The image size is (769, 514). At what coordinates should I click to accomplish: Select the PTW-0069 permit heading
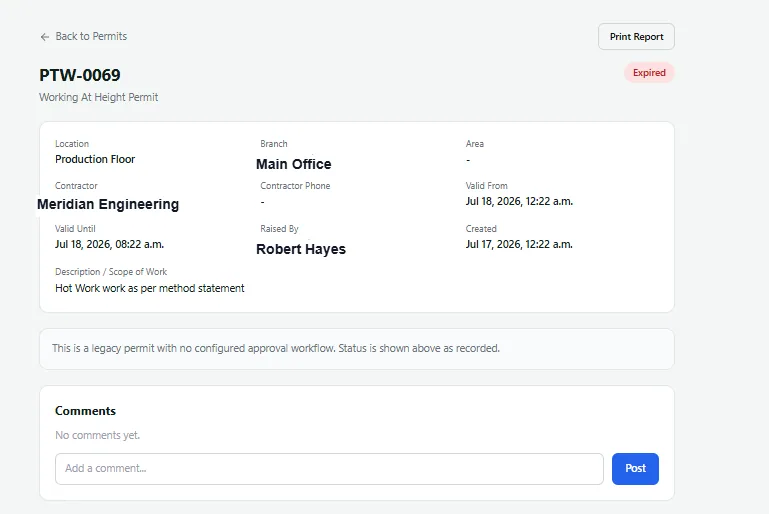[x=80, y=75]
